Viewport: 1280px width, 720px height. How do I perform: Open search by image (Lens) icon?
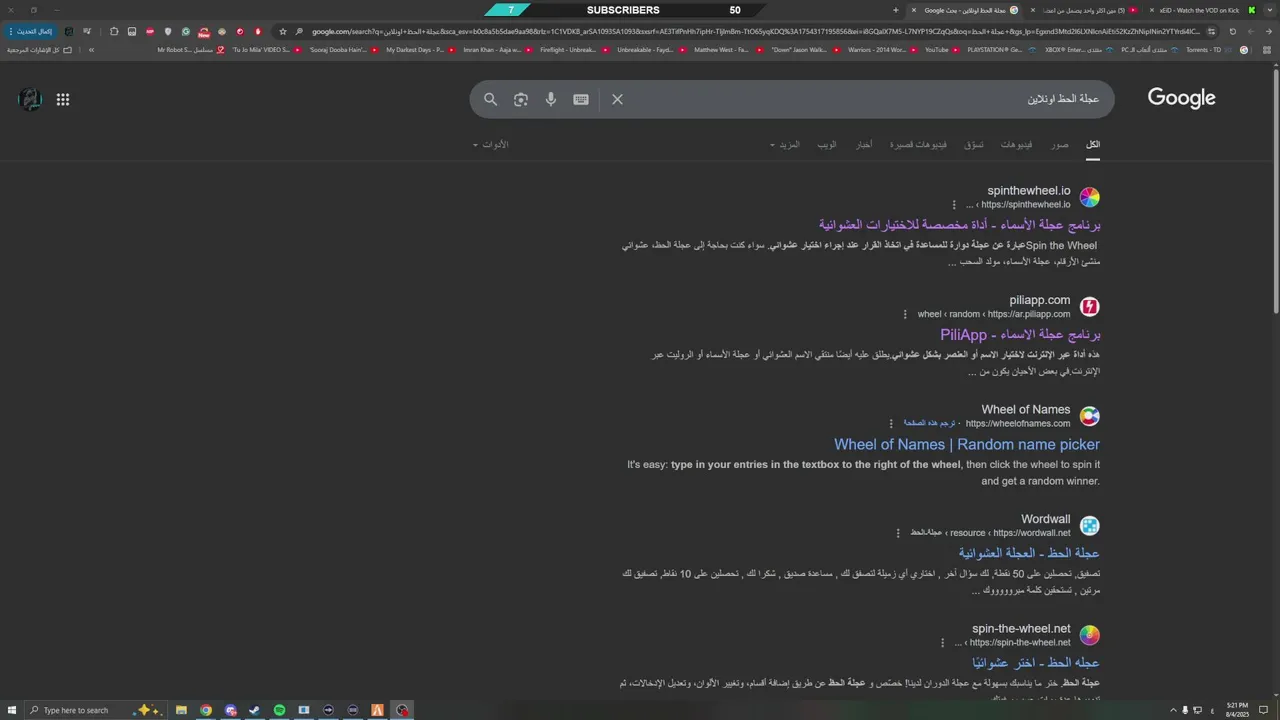pos(521,99)
